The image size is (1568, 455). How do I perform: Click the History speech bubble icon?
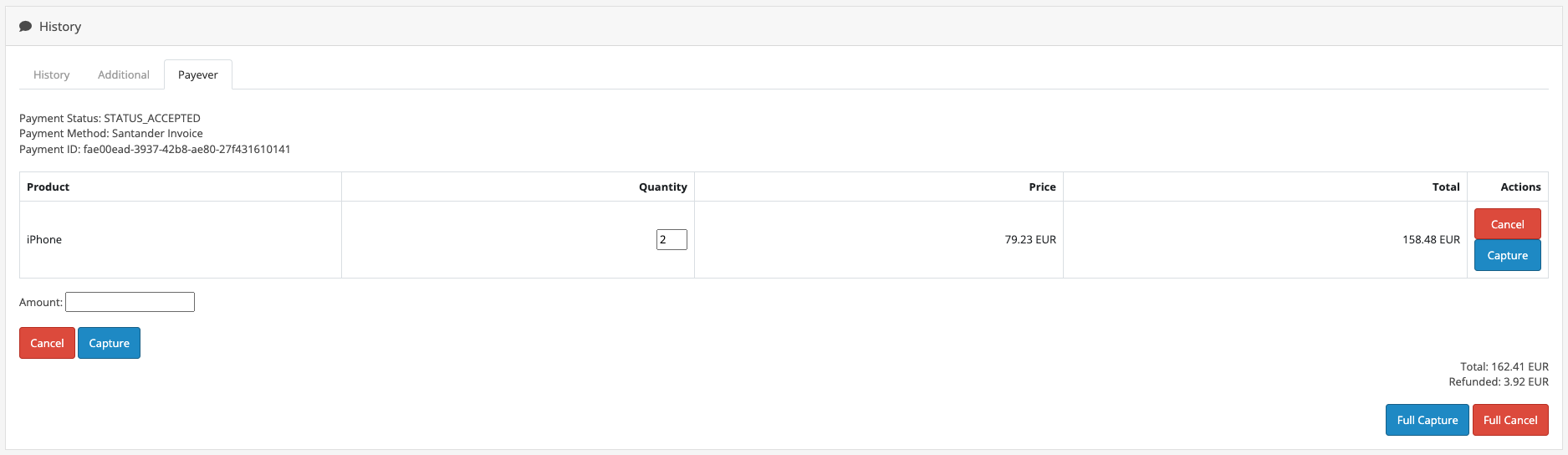(x=25, y=27)
